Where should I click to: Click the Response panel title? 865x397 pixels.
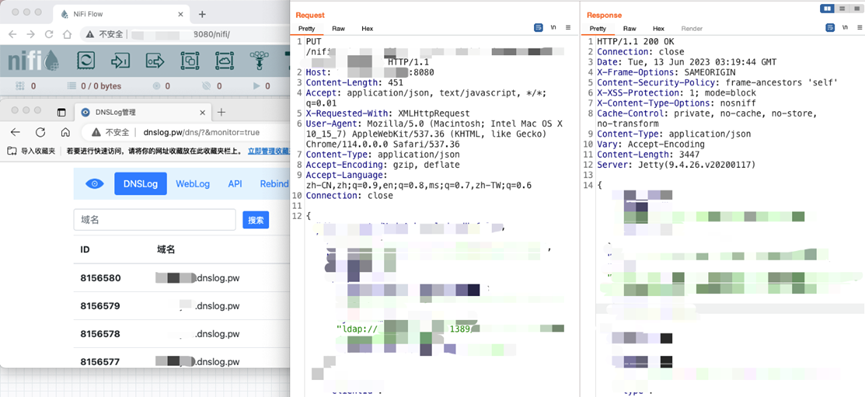[604, 15]
